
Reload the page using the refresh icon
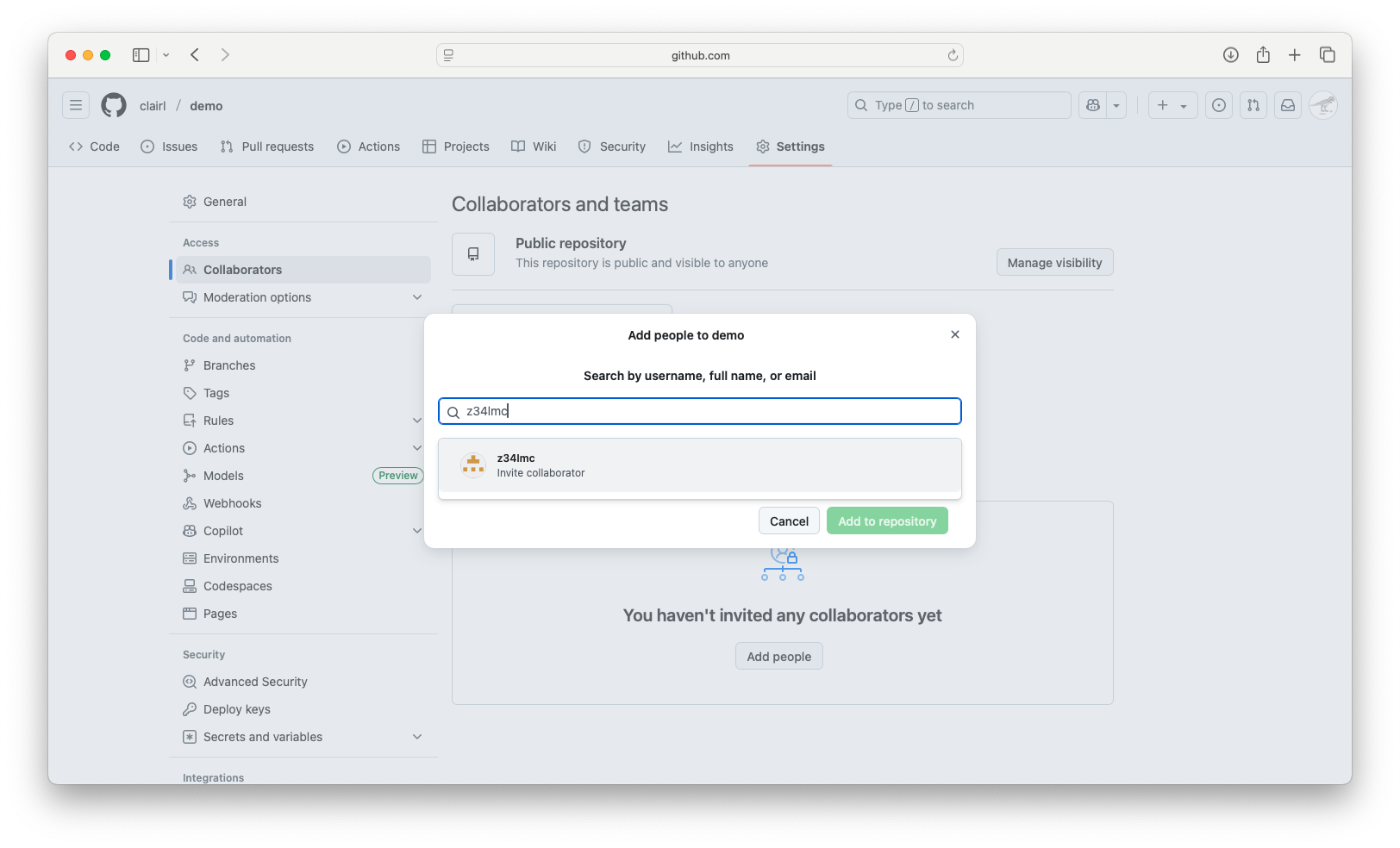click(953, 55)
